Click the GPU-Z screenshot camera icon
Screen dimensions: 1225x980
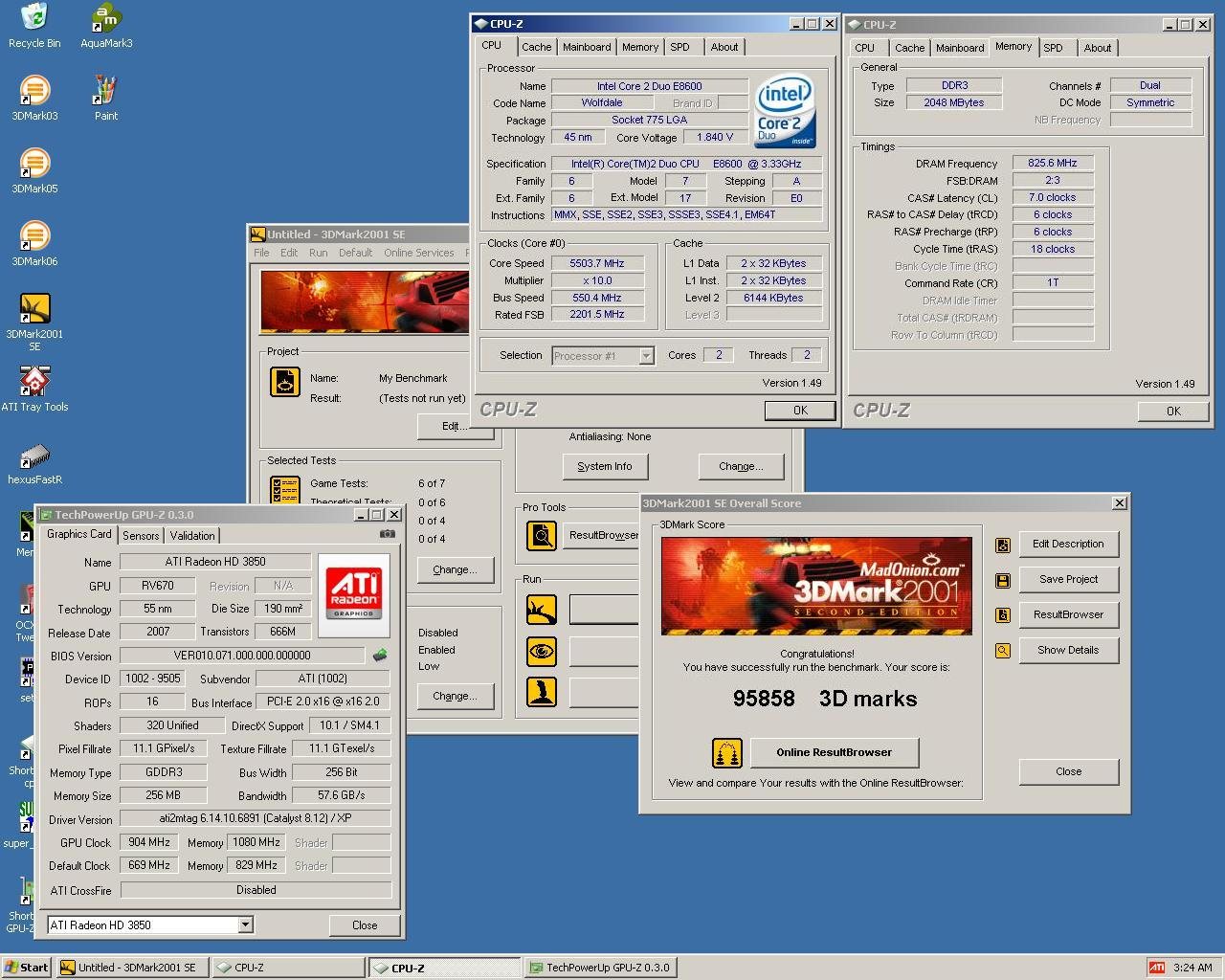point(387,534)
